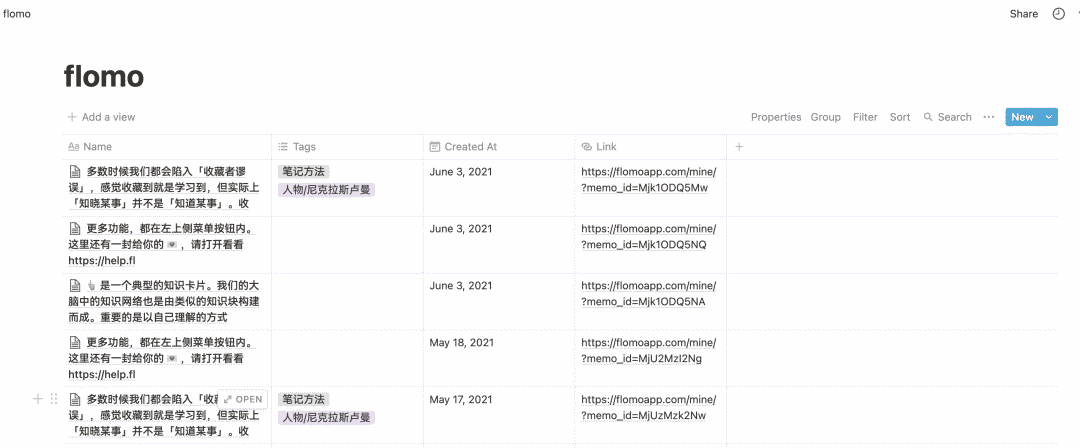The width and height of the screenshot is (1080, 448).
Task: Click 人物/尼克拉斯卢曼 tag in first row
Action: tap(326, 190)
